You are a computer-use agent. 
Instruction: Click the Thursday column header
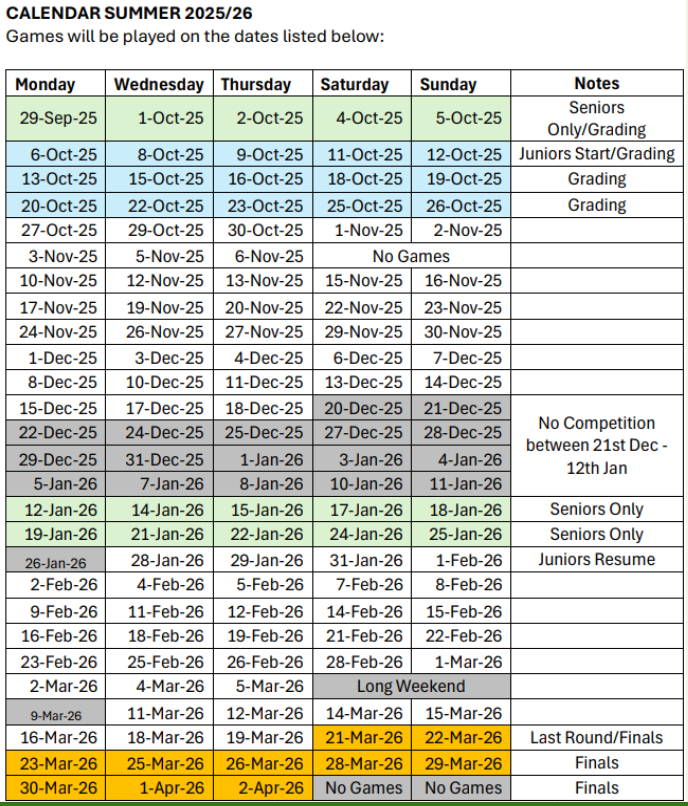click(256, 85)
